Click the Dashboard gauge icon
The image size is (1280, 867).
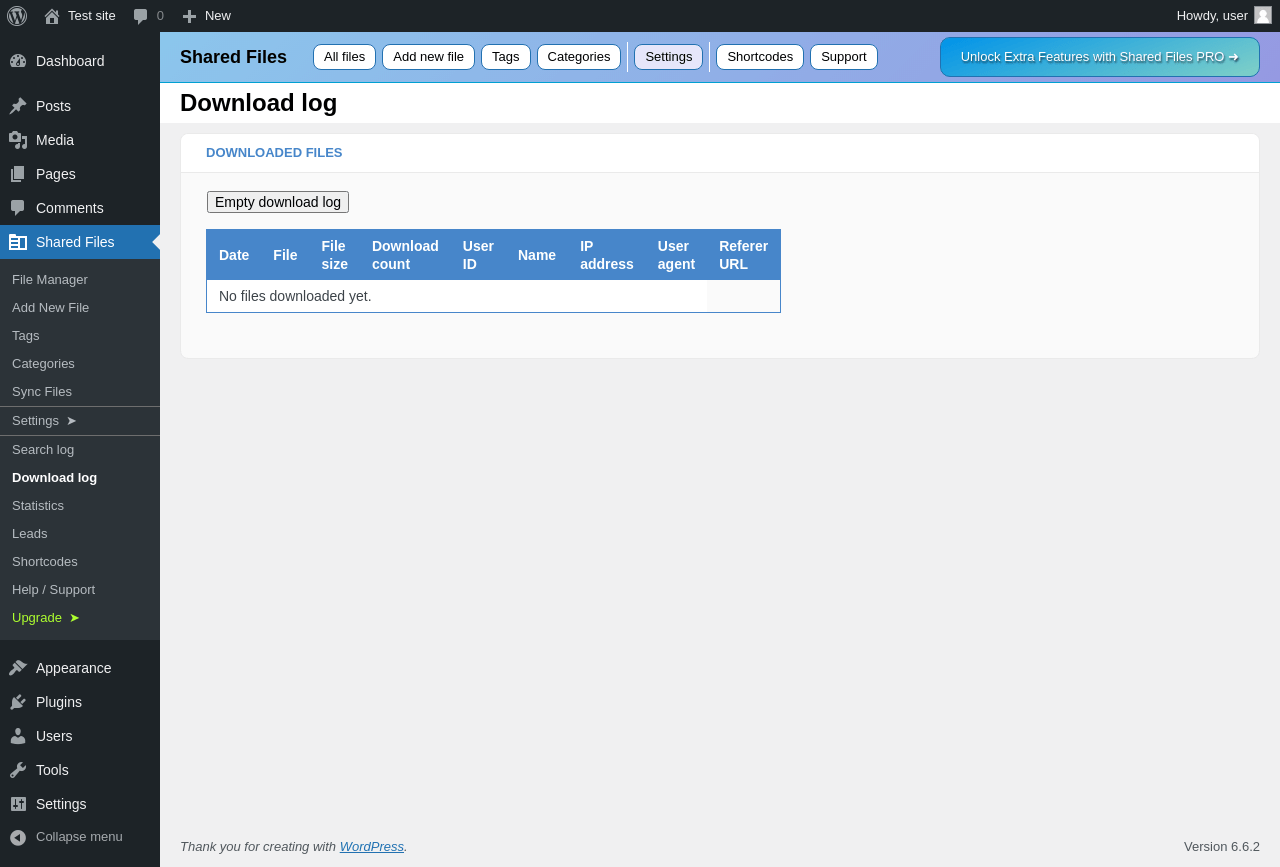coord(18,61)
